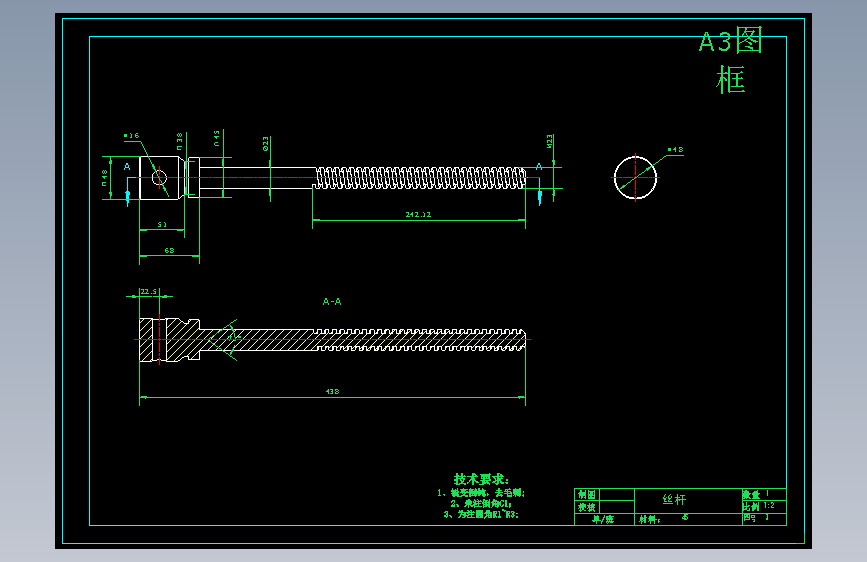The height and width of the screenshot is (562, 867).
Task: Click the M23 thread dimension label
Action: click(550, 141)
